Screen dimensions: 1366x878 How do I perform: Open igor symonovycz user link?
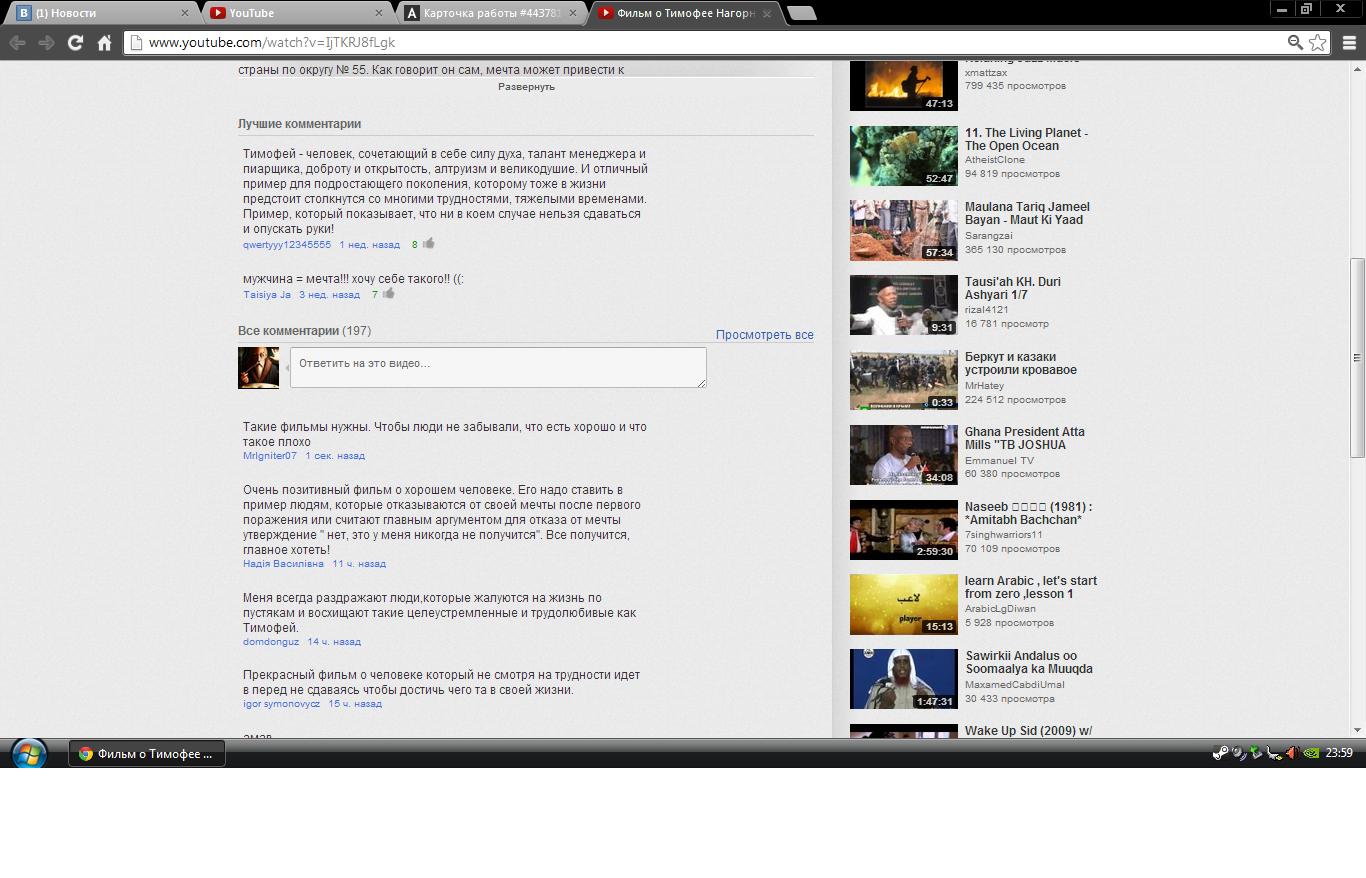tap(281, 703)
